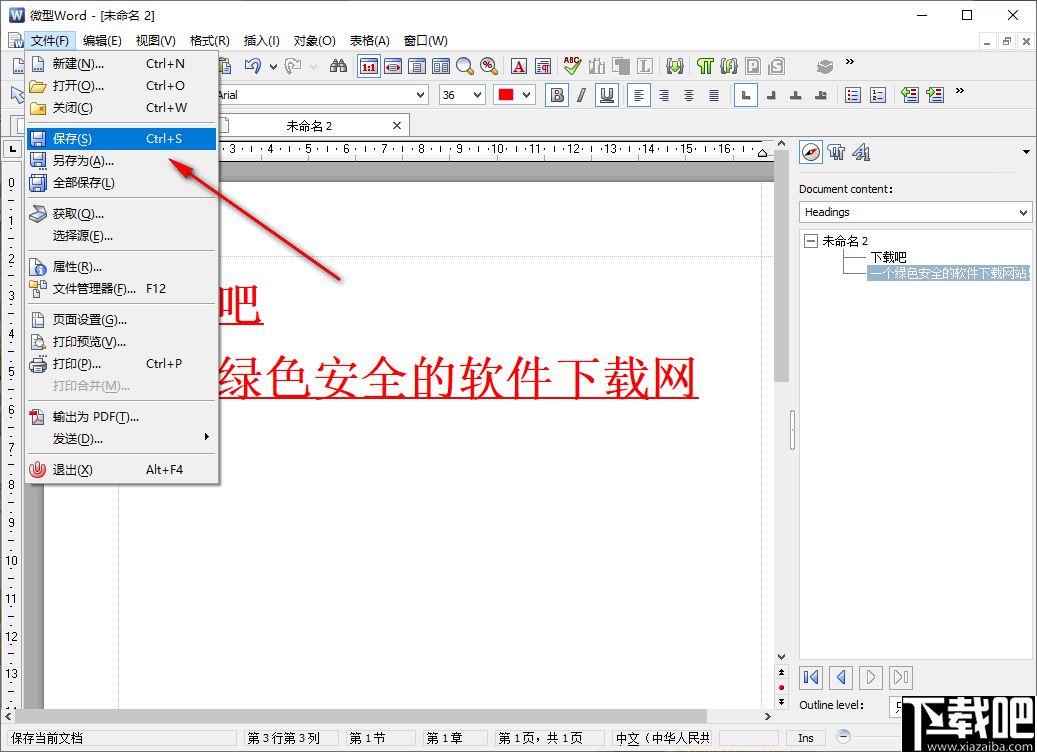
Task: Open the 格式 menu
Action: 210,40
